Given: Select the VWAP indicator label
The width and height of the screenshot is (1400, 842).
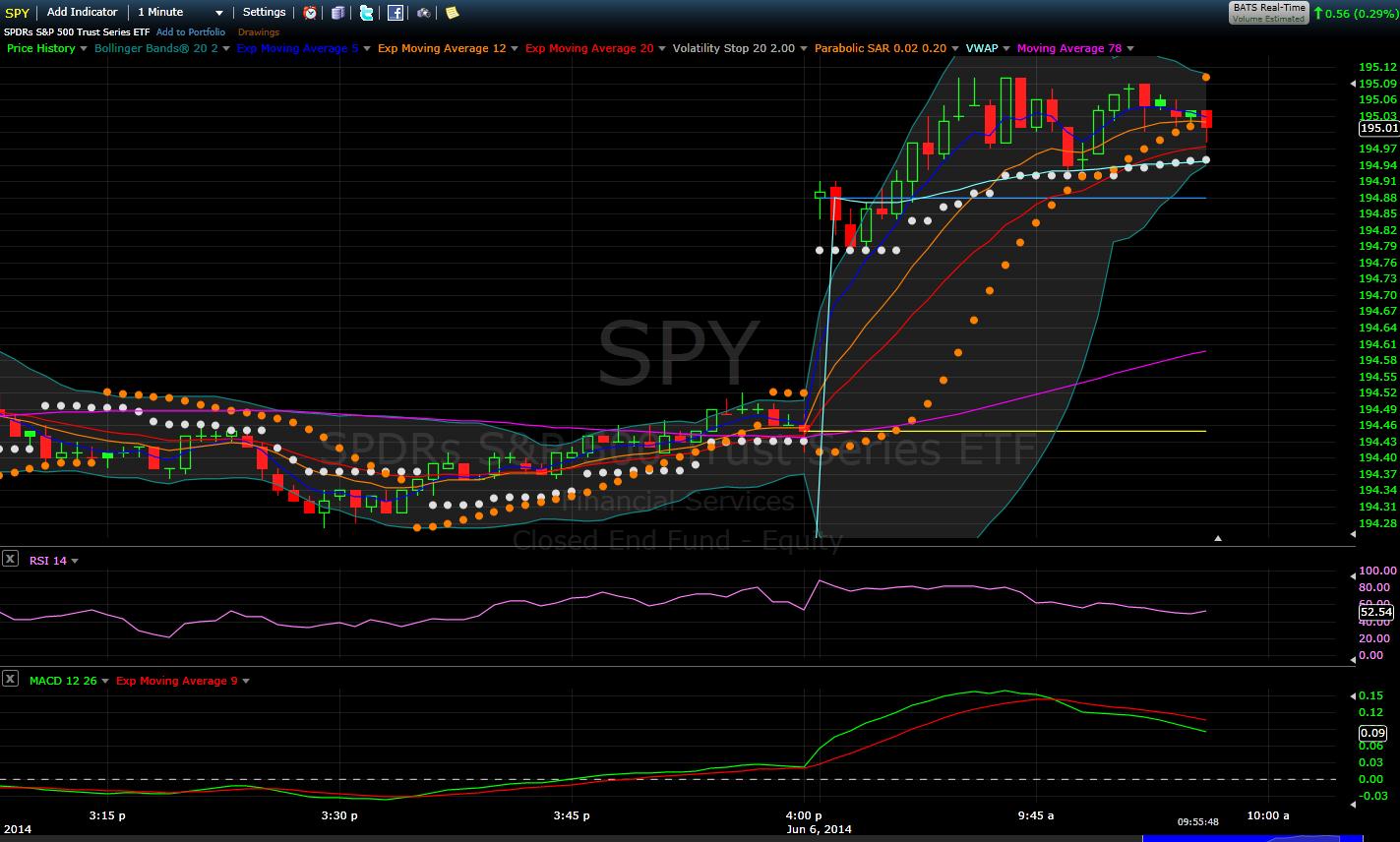Looking at the screenshot, I should coord(982,48).
